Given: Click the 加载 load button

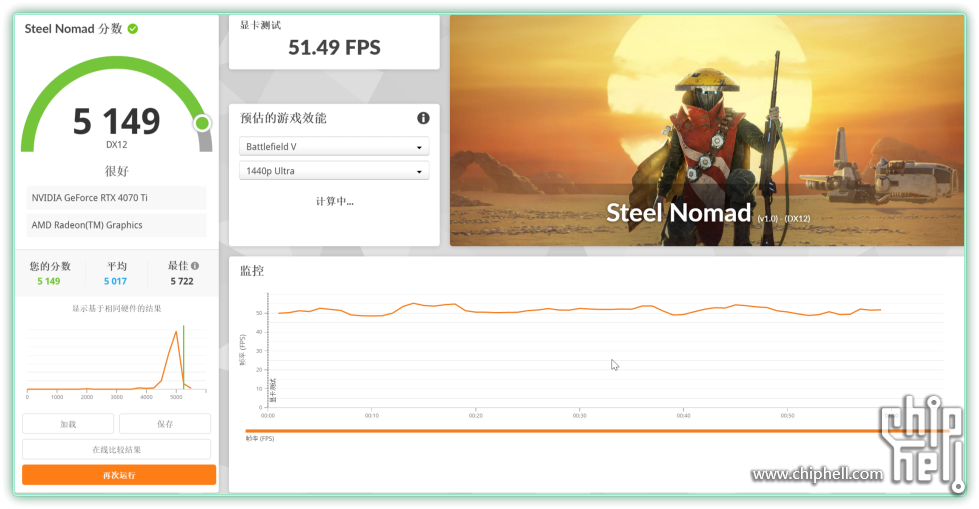Looking at the screenshot, I should (68, 423).
